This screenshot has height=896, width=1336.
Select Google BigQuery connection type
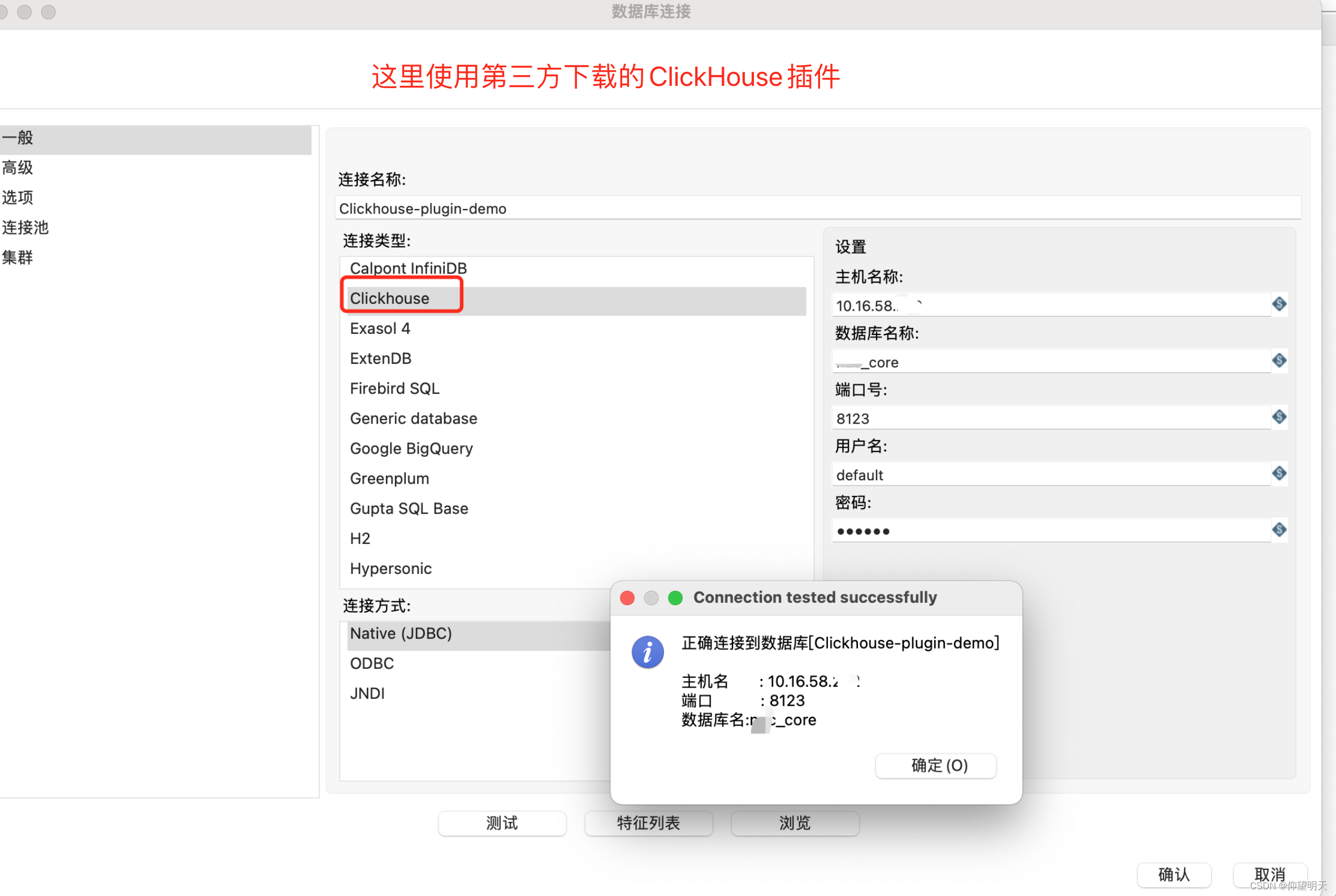pos(576,449)
